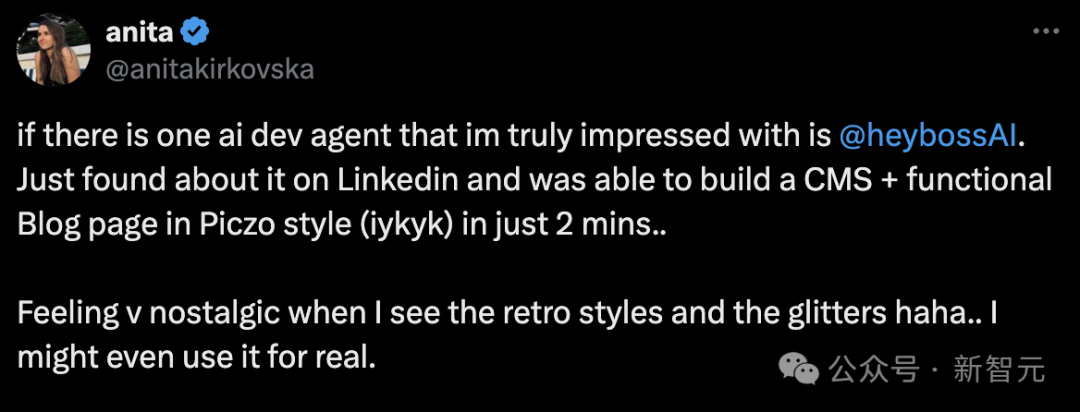This screenshot has width=1080, height=412.
Task: Click the blue verified badge next to anita
Action: pos(195,32)
